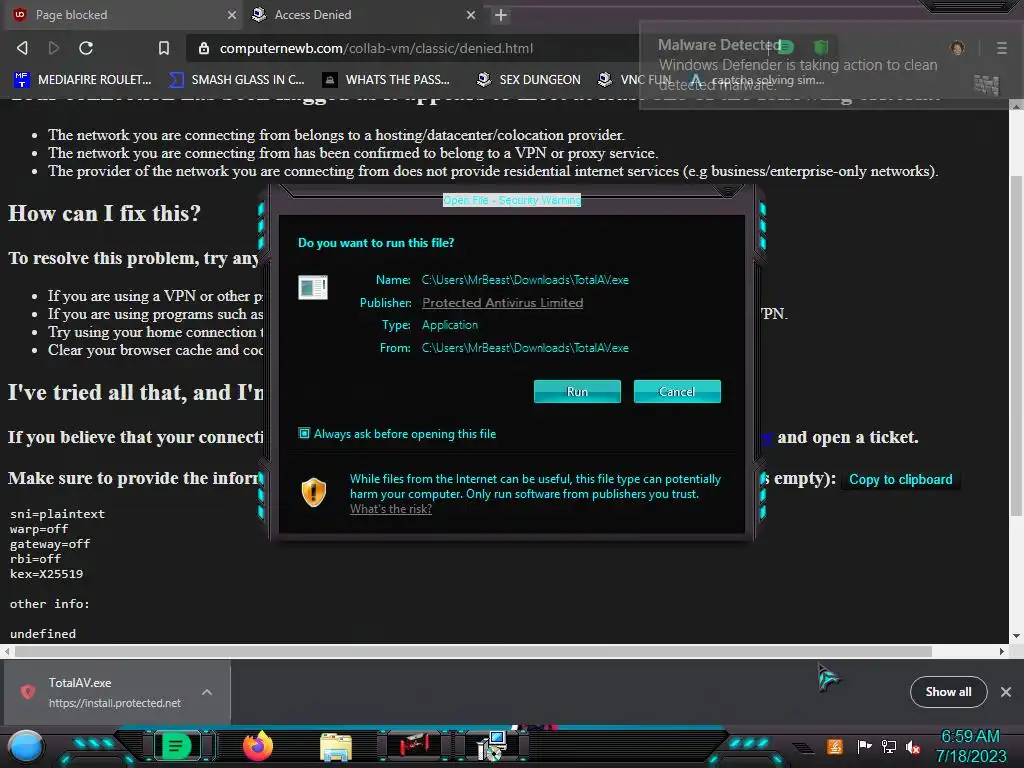Click the padlock site info icon
1024x768 pixels.
pos(204,48)
